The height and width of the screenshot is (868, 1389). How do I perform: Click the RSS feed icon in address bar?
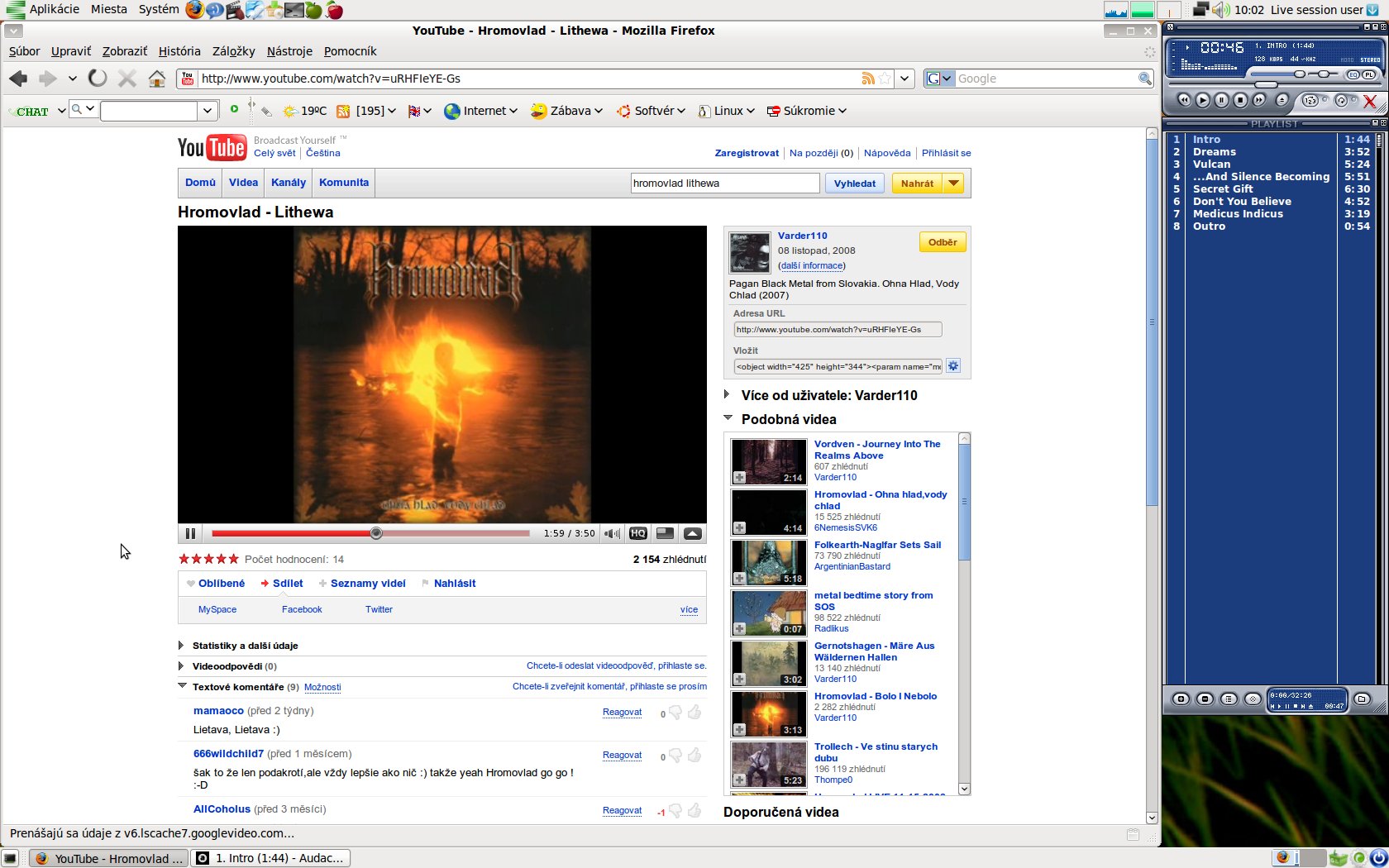tap(868, 79)
